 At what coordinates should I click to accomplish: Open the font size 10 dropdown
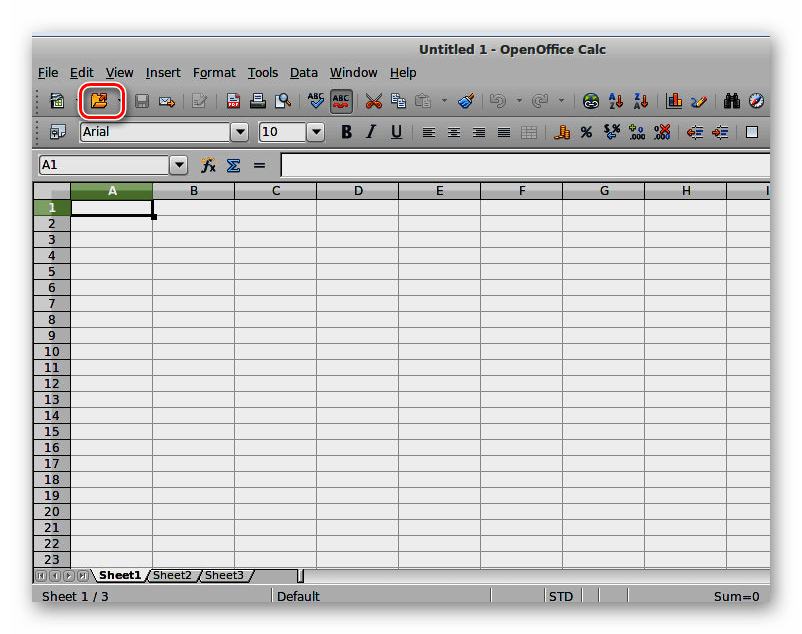click(316, 132)
